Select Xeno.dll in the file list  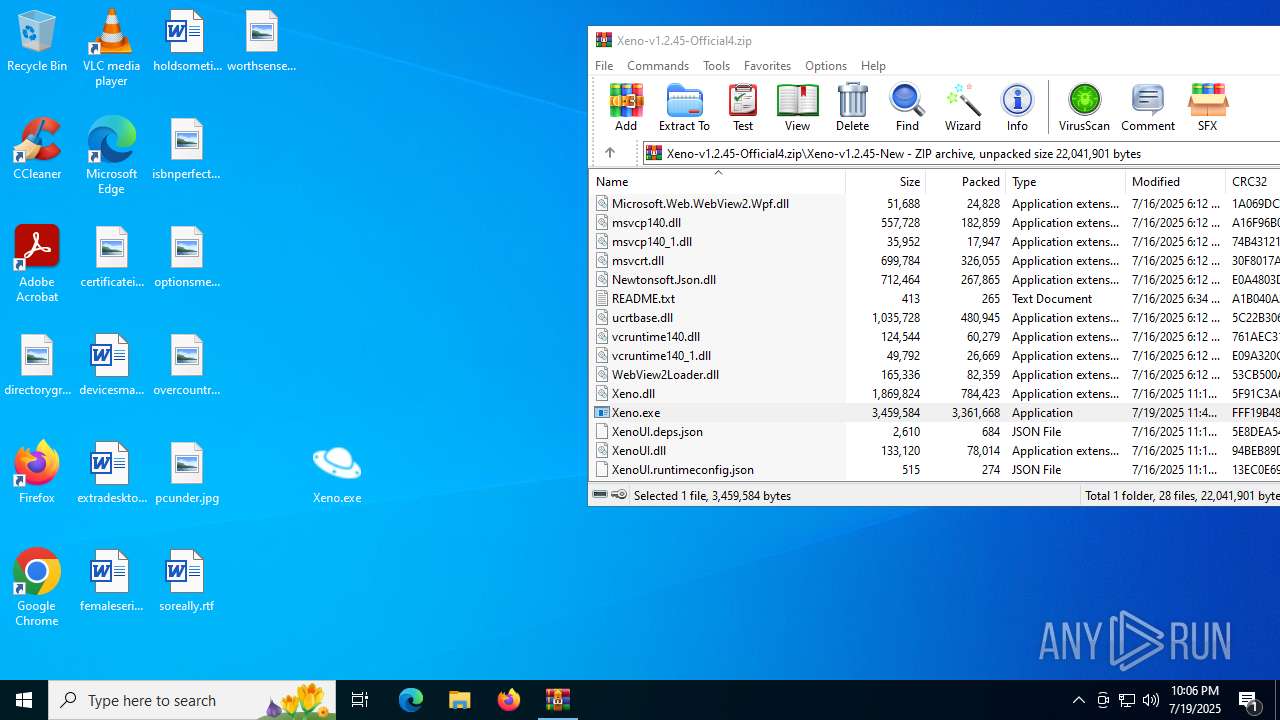[x=934, y=393]
